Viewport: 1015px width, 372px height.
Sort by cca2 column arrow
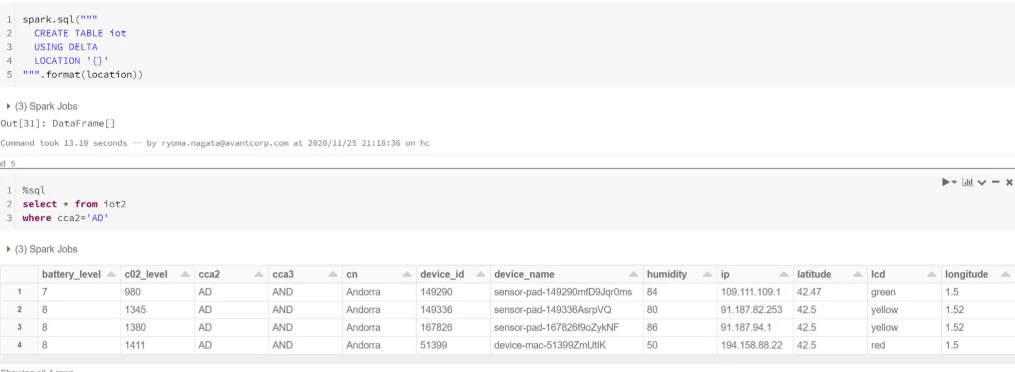259,274
